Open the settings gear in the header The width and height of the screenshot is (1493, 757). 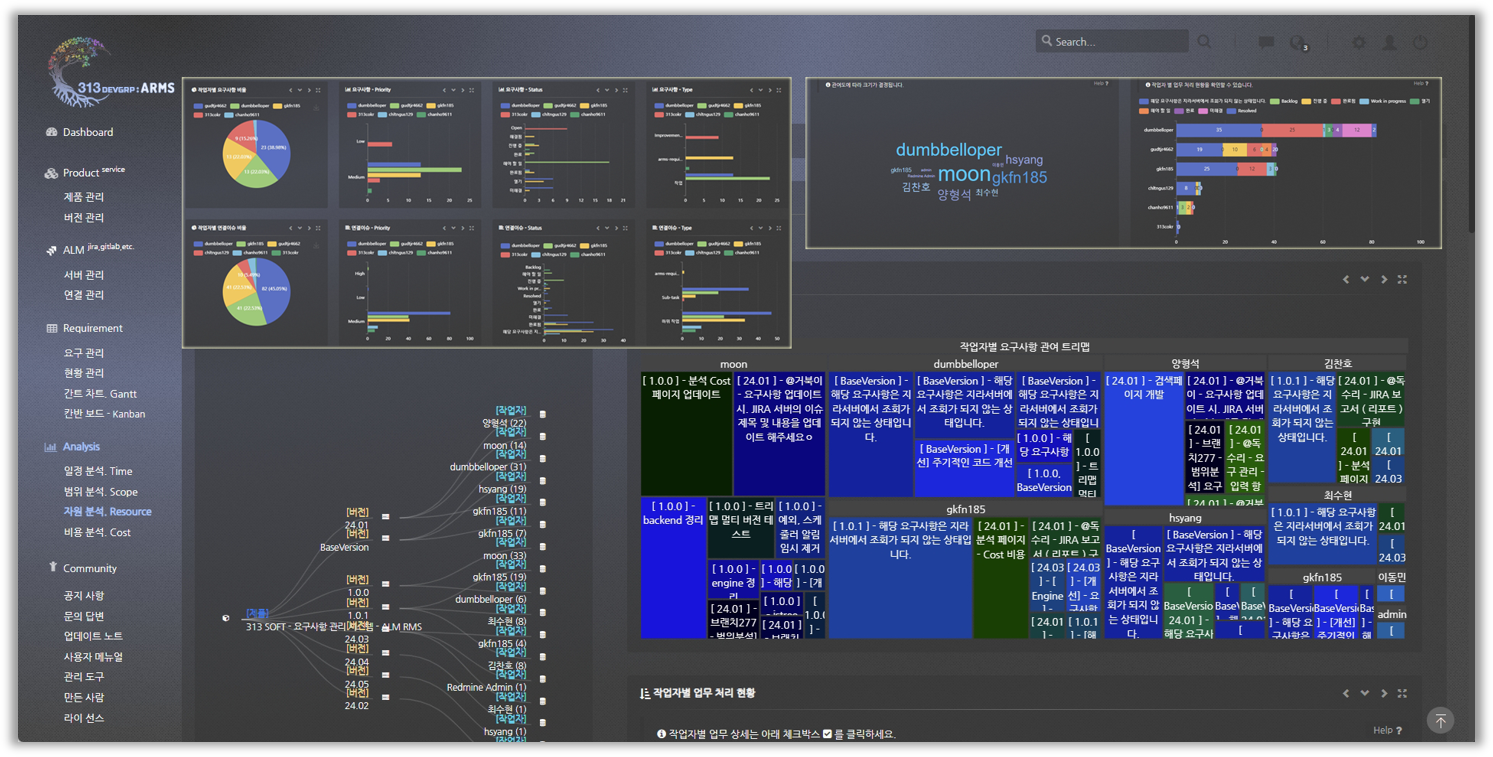[x=1358, y=42]
